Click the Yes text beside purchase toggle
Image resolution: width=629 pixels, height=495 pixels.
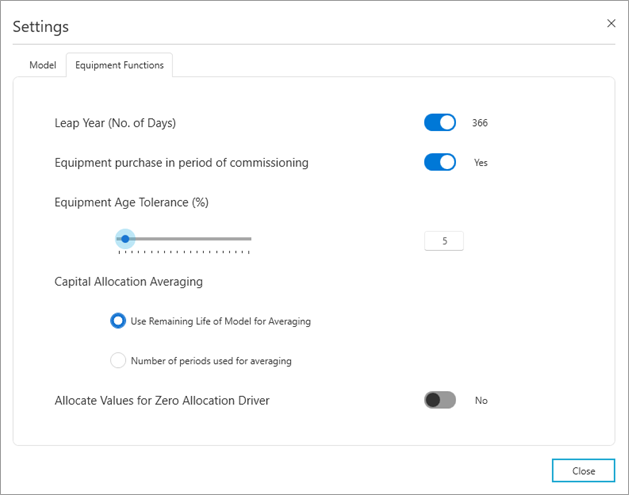pos(481,162)
